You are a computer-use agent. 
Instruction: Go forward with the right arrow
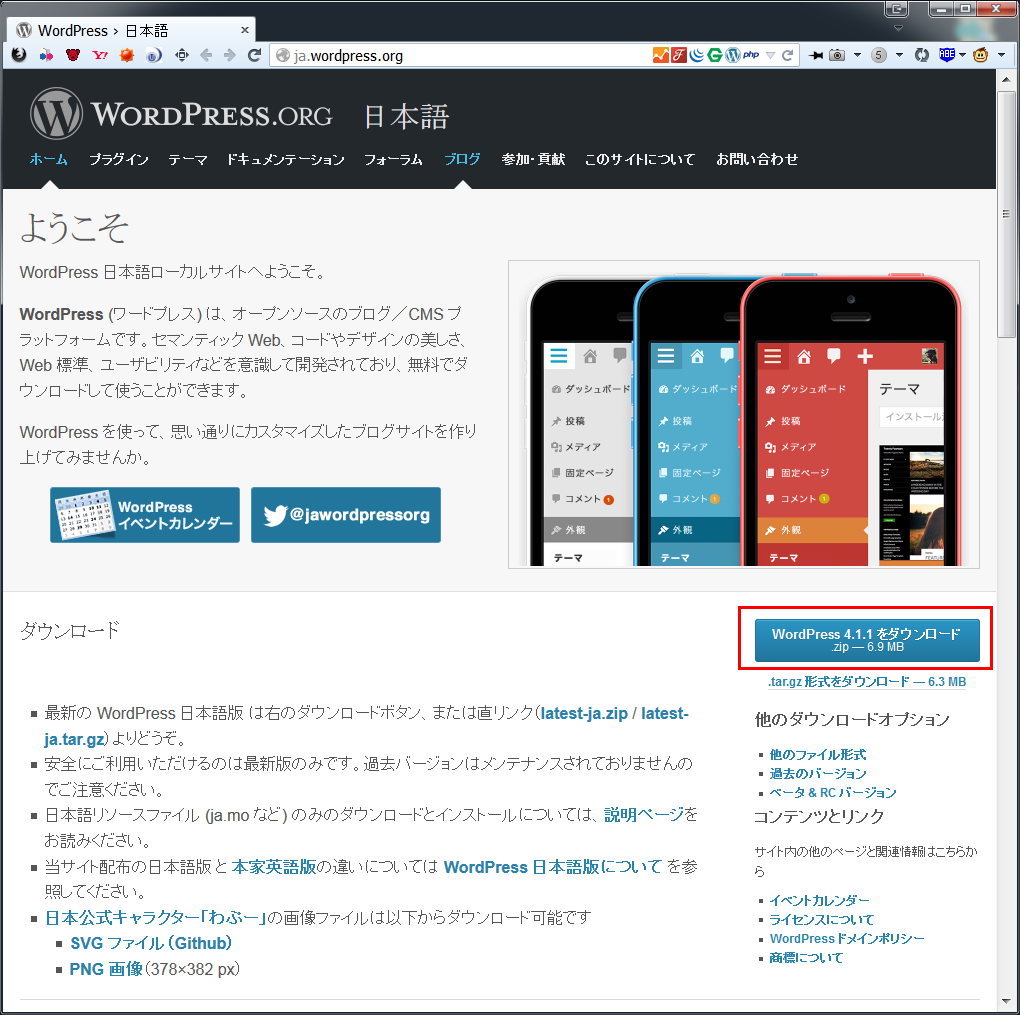(230, 55)
